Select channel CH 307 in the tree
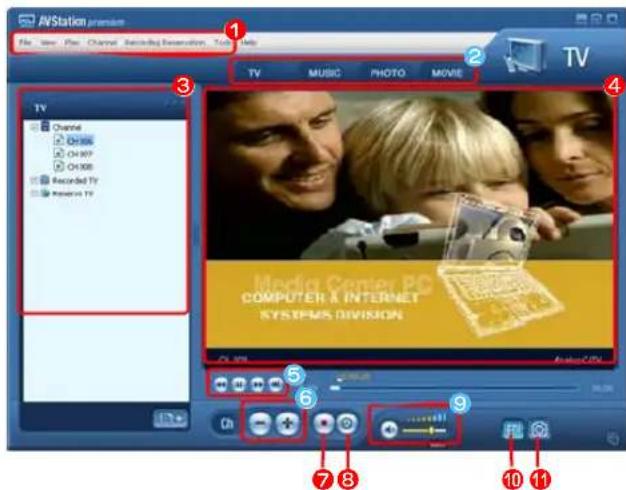Viewport: 626px width, 490px height. (80, 154)
